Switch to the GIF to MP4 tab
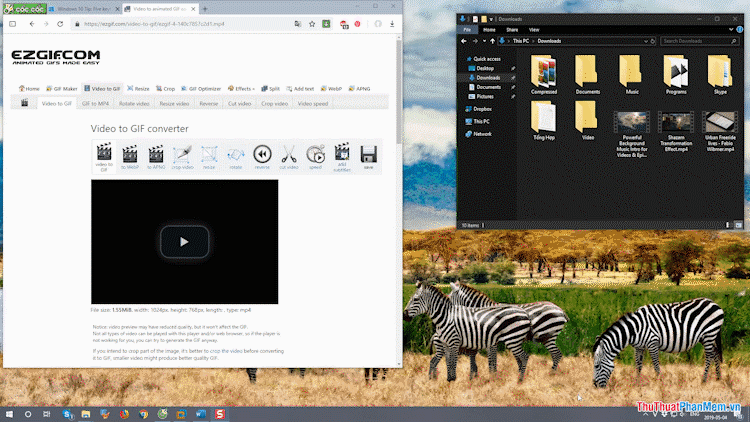Image resolution: width=750 pixels, height=422 pixels. (95, 103)
